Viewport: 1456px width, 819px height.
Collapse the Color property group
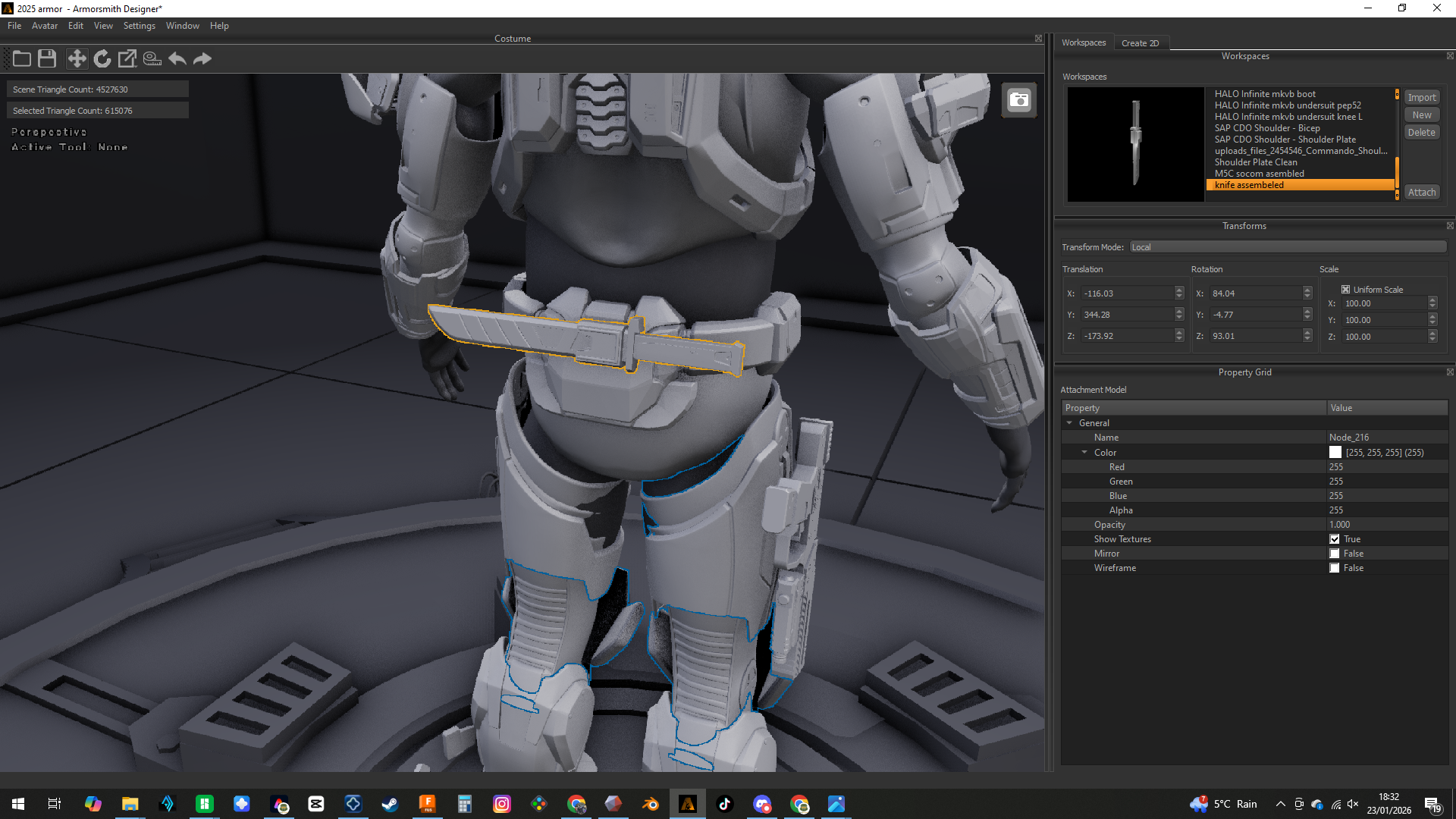pyautogui.click(x=1084, y=452)
